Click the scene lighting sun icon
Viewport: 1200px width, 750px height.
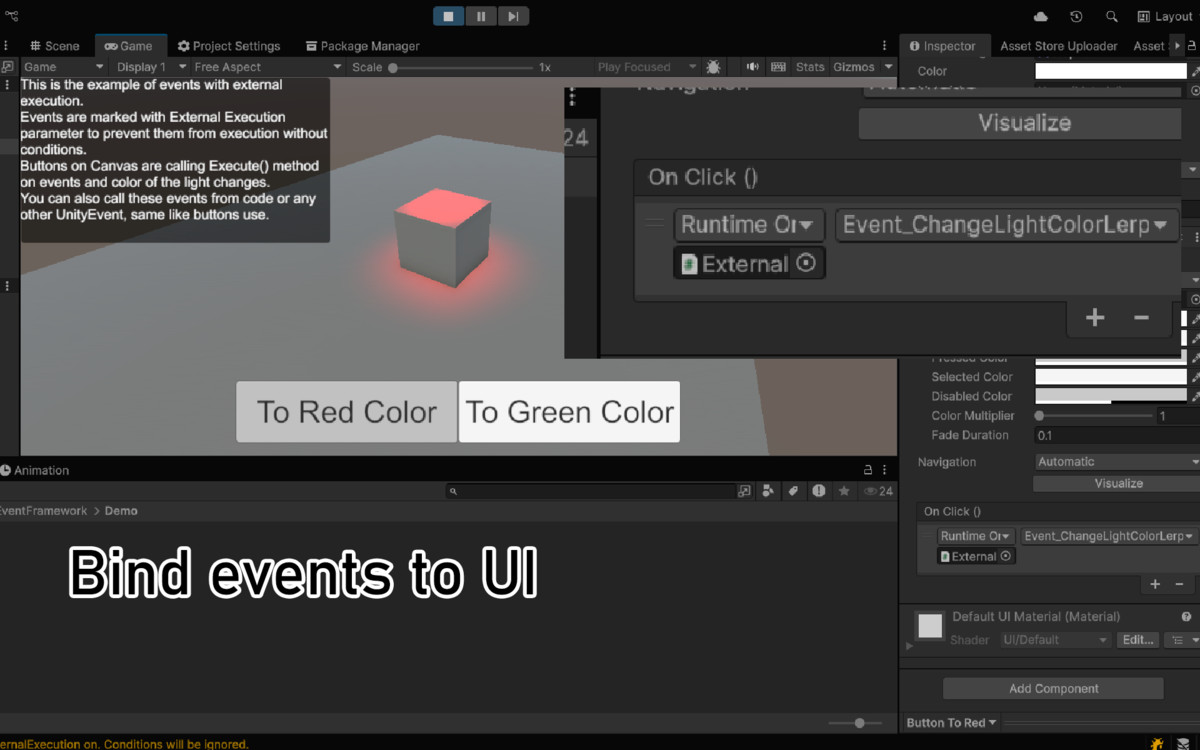click(x=712, y=66)
